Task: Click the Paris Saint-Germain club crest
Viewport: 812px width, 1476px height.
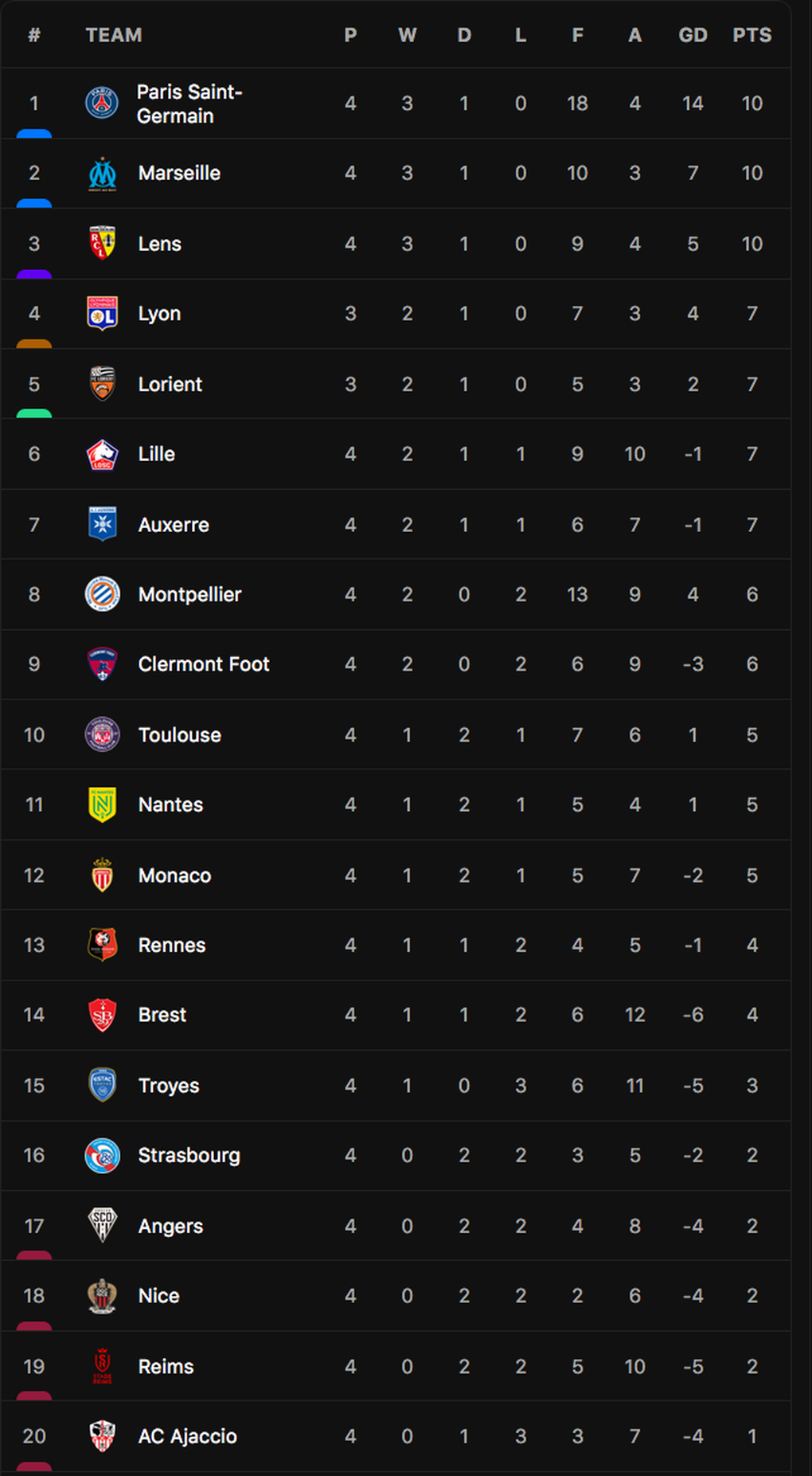Action: (x=102, y=103)
